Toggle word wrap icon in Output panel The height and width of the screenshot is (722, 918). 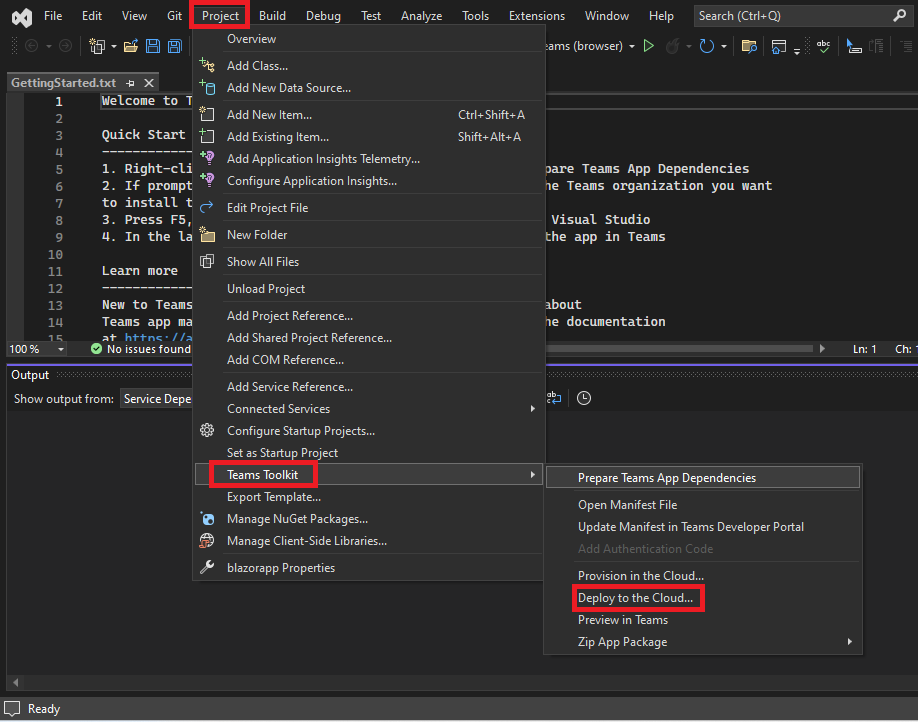554,398
